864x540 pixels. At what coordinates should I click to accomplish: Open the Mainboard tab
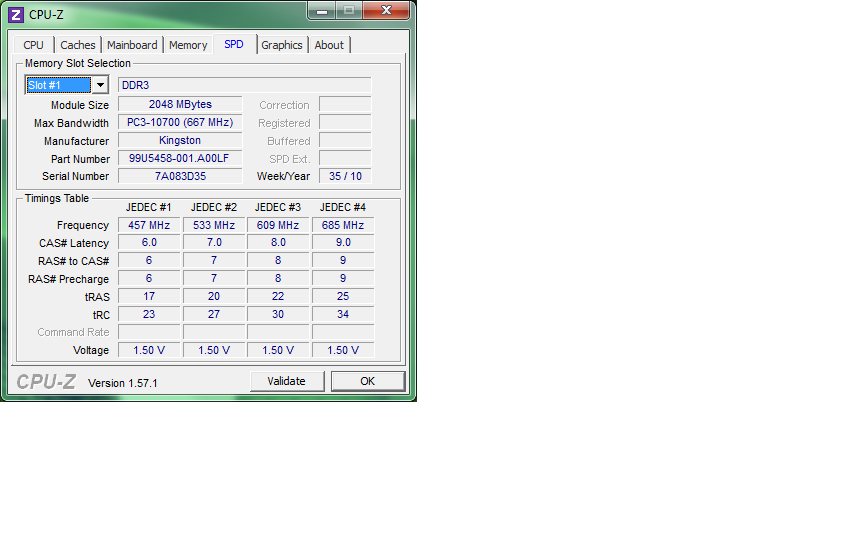coord(132,45)
